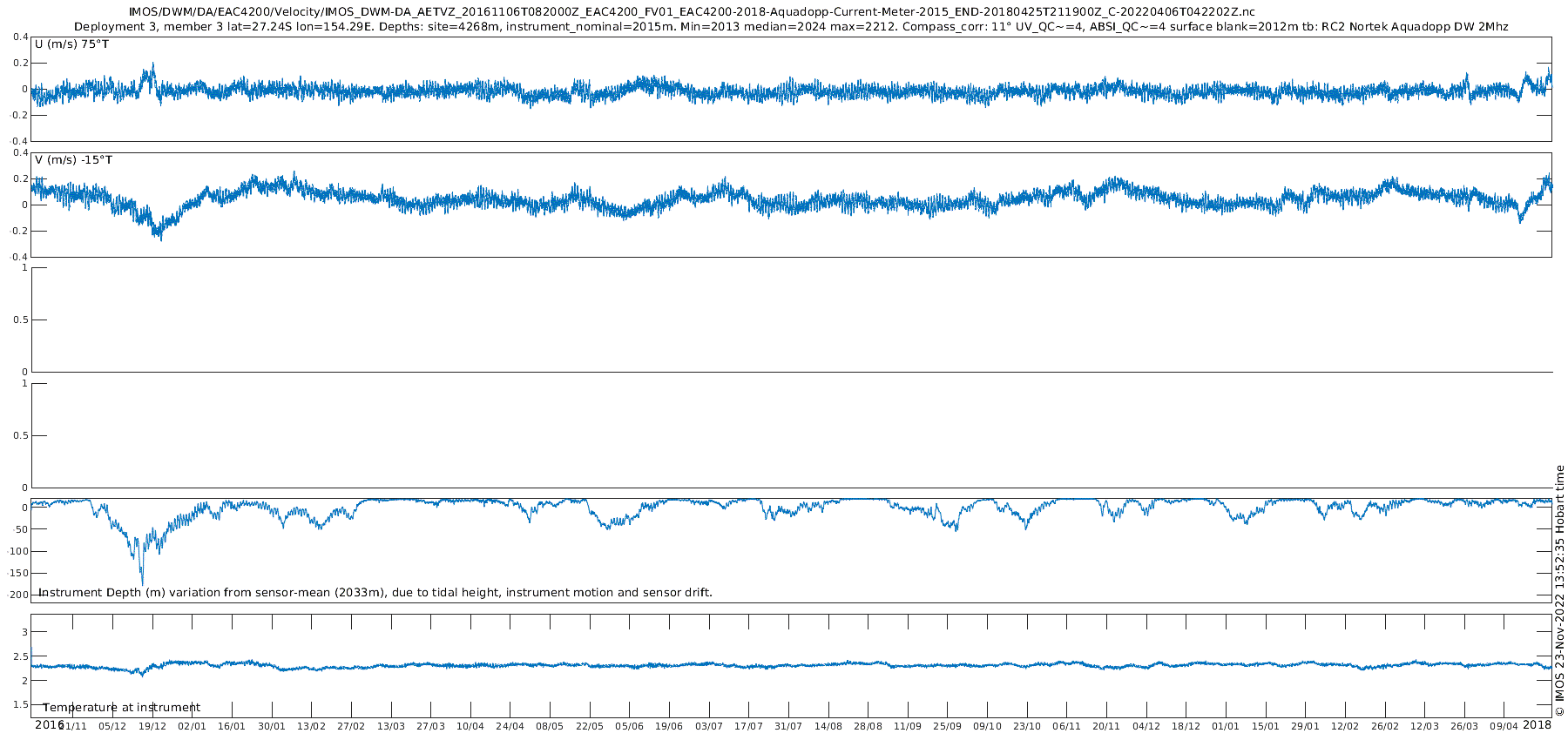This screenshot has height=740, width=1568.
Task: Click the 'Temperature at instrument' label
Action: click(121, 708)
